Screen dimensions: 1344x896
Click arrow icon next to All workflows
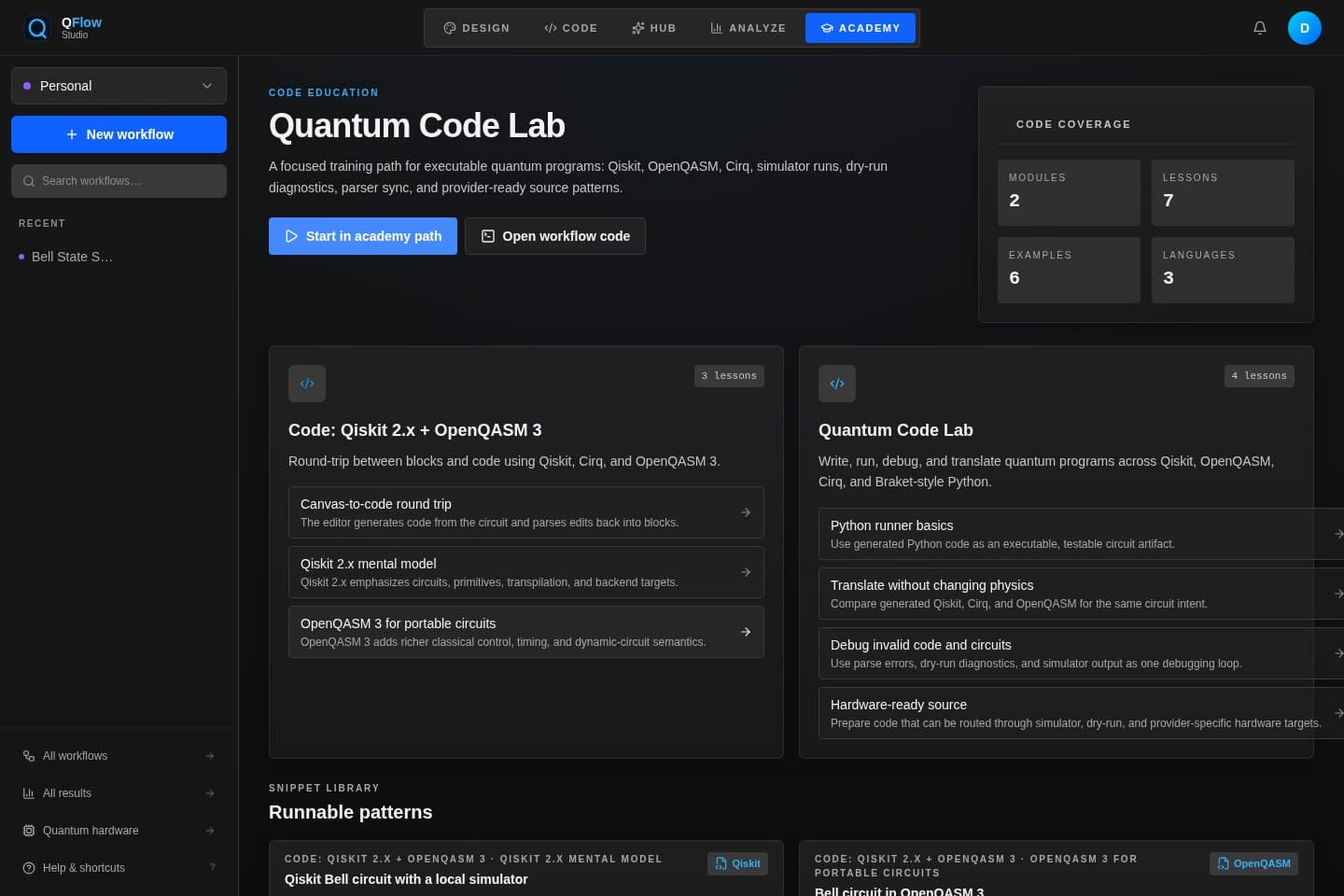[x=210, y=756]
